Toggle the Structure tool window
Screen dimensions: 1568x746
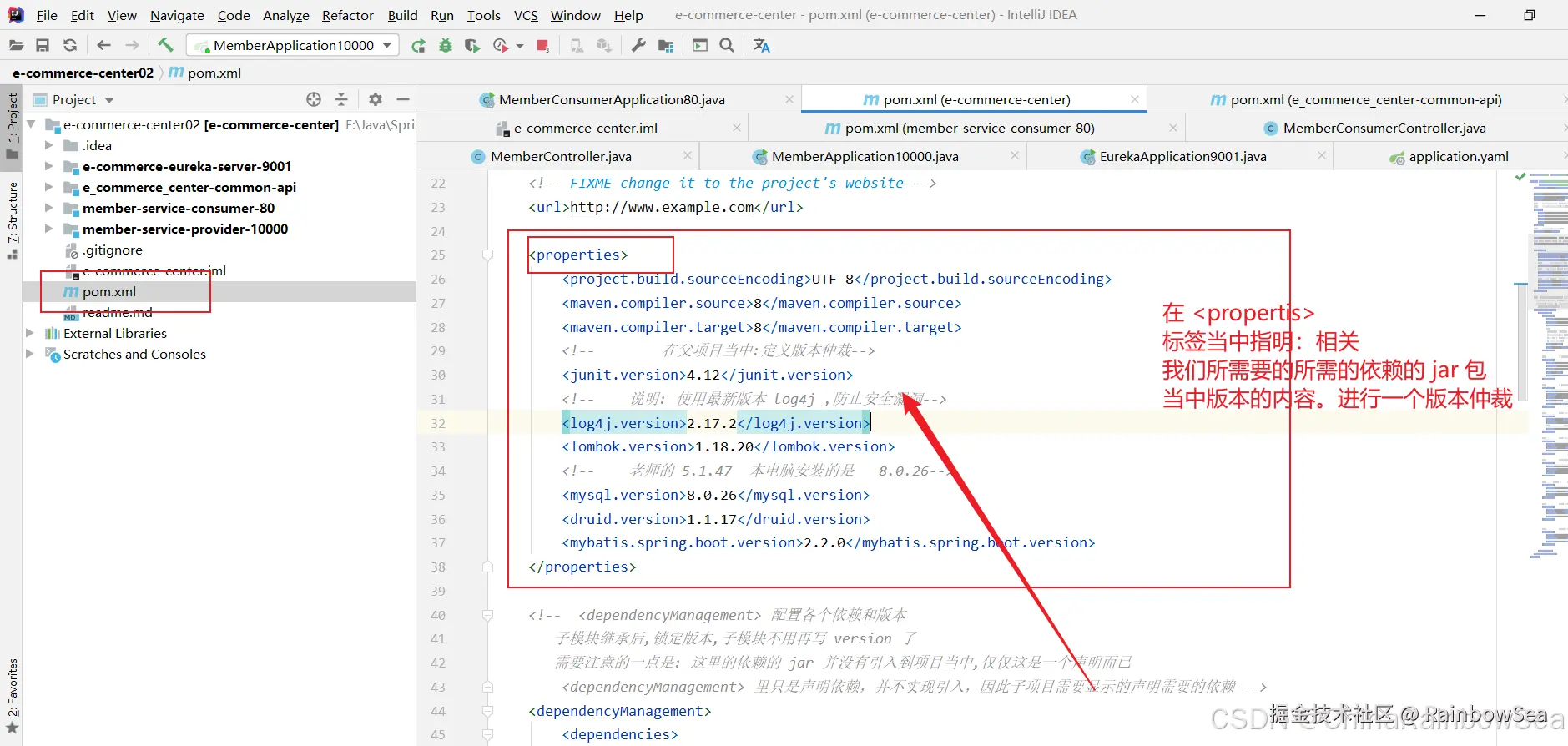point(12,219)
